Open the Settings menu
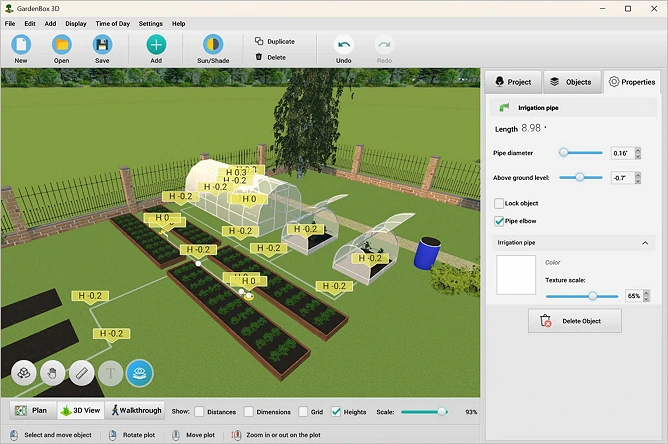Viewport: 668px width, 444px height. pyautogui.click(x=150, y=23)
